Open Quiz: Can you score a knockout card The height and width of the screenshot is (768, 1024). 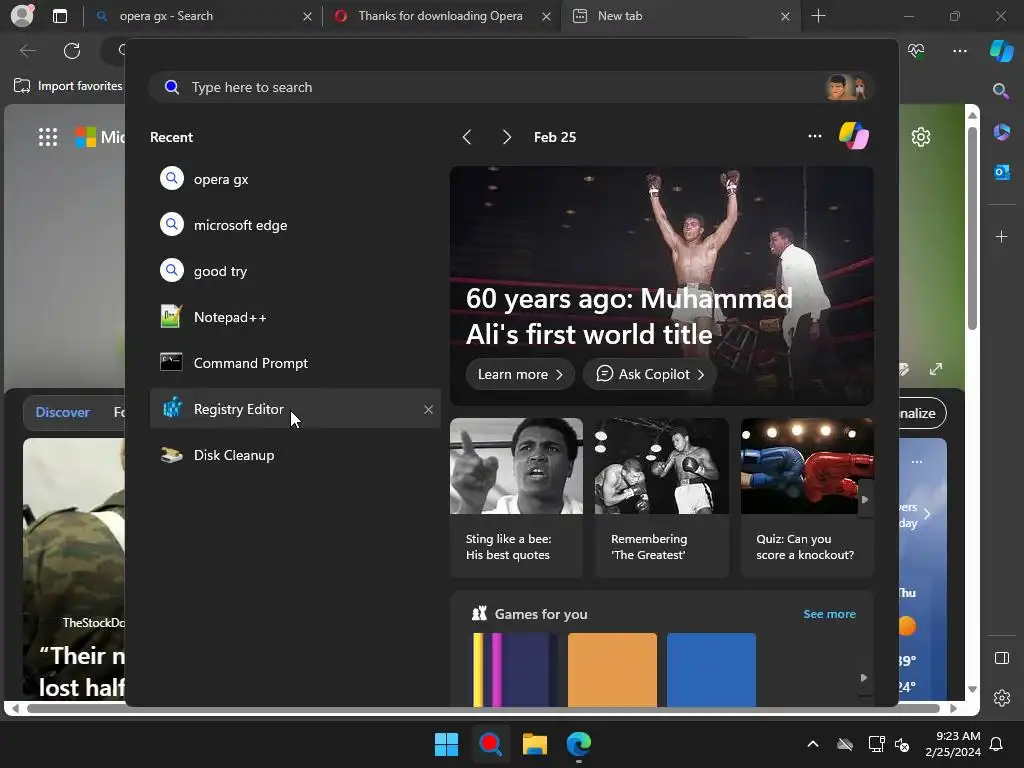click(x=807, y=497)
